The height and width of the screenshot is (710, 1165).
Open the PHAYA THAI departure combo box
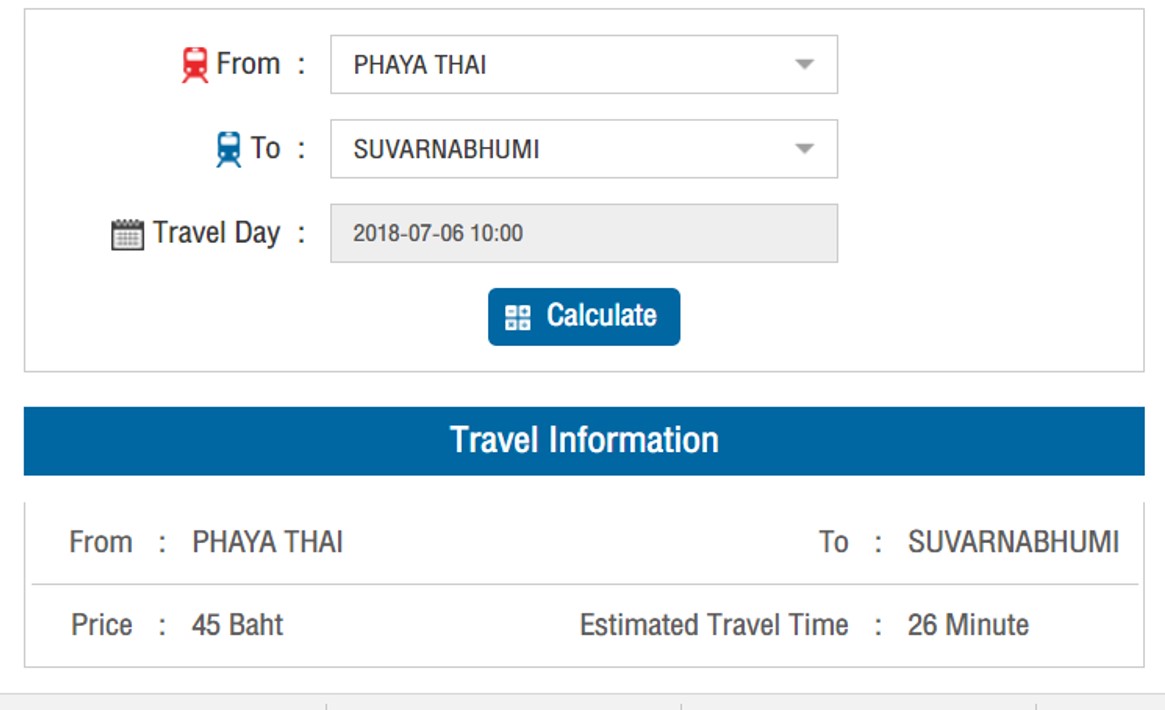click(584, 65)
